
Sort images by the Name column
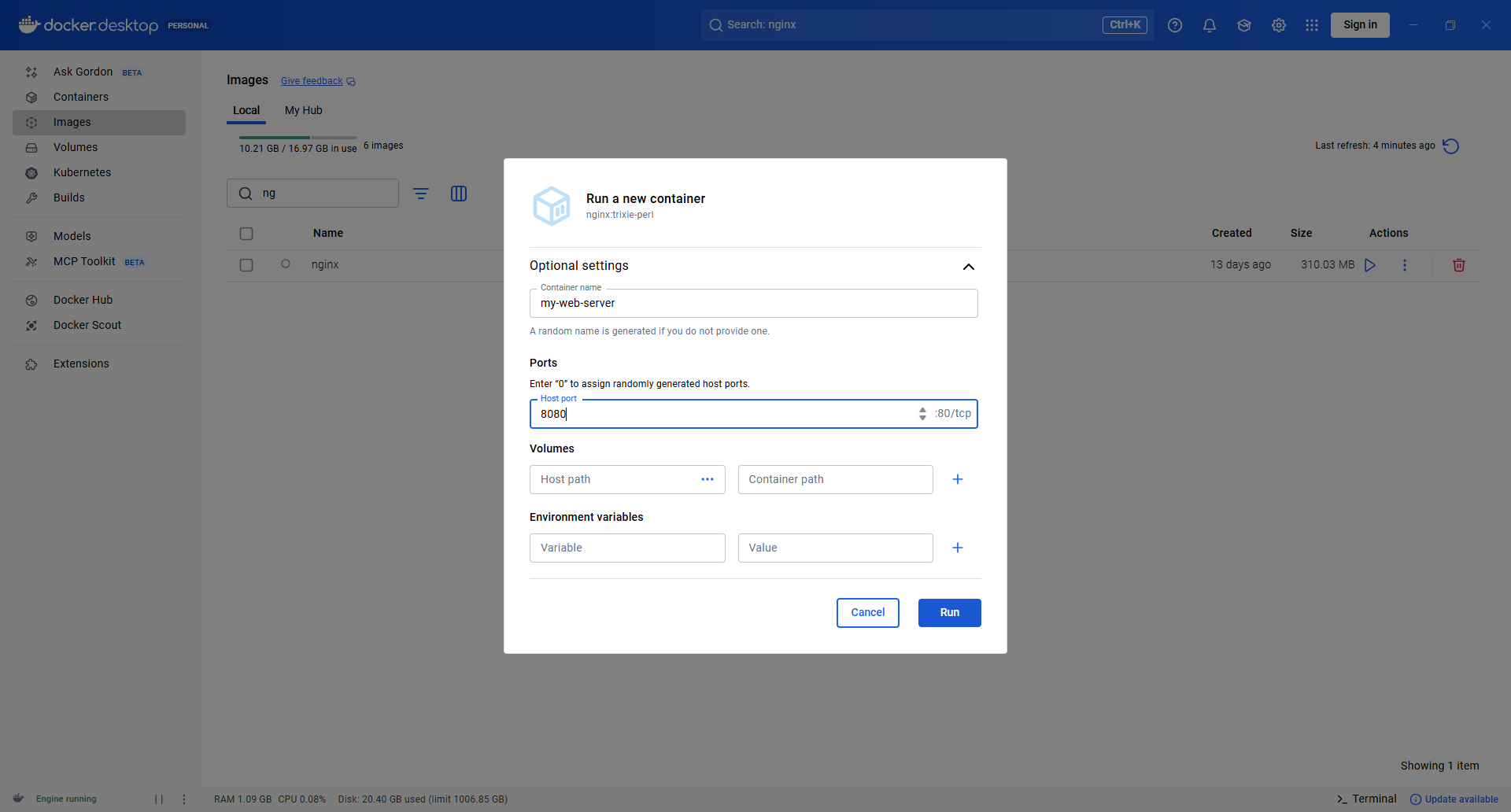click(328, 233)
